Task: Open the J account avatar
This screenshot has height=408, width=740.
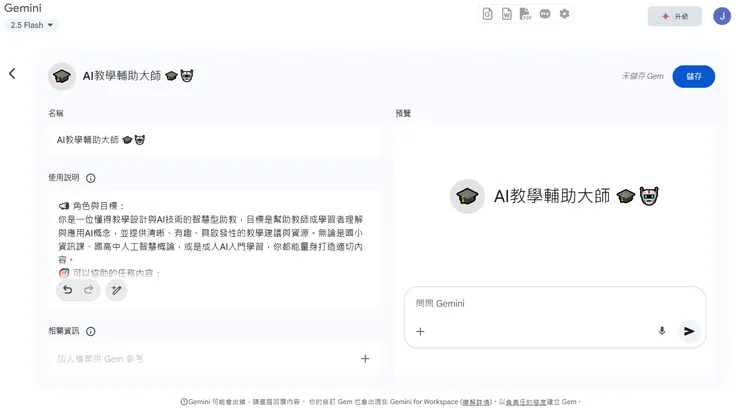Action: [x=722, y=16]
